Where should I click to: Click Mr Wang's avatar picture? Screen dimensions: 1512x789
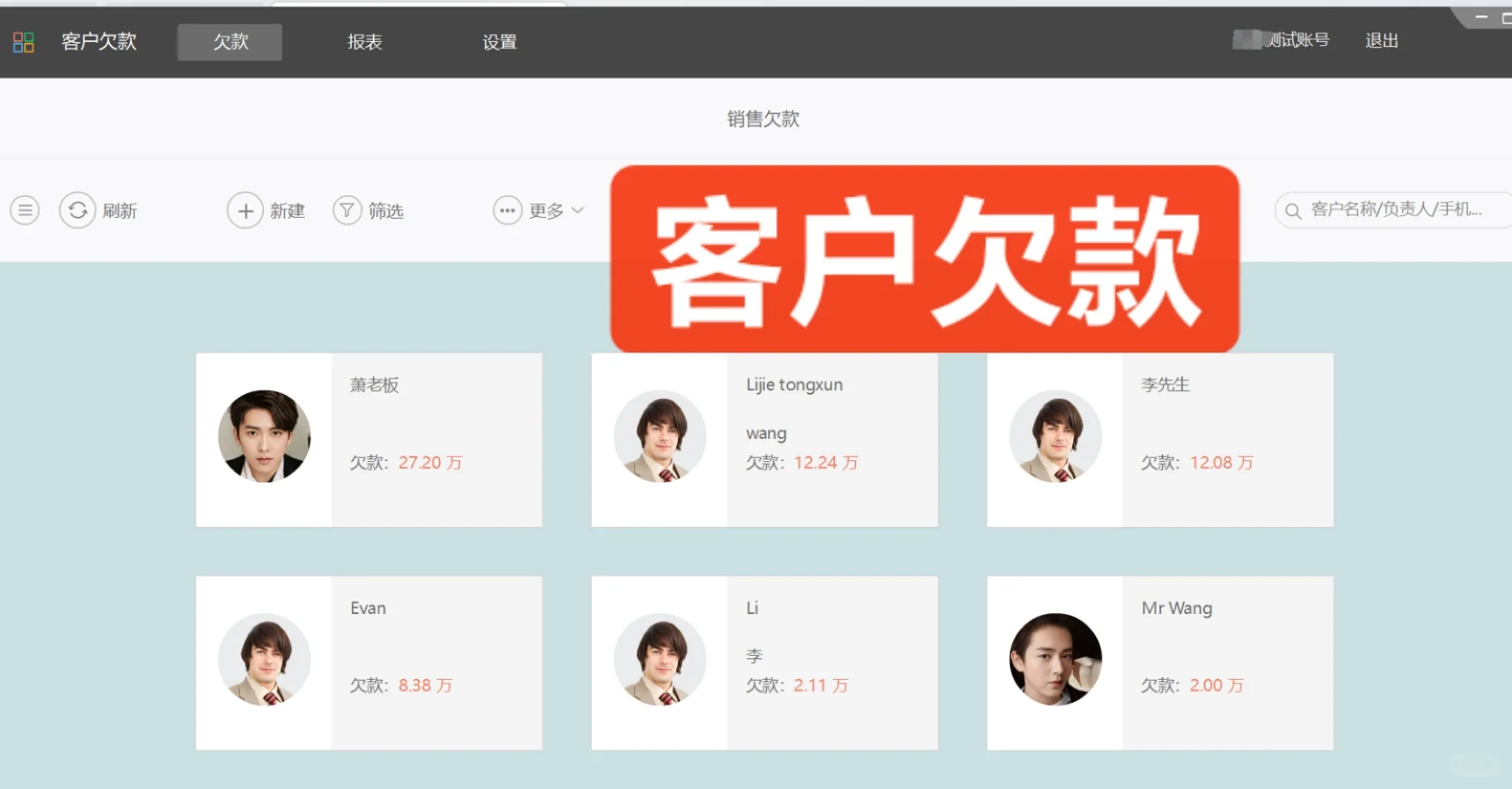1055,660
